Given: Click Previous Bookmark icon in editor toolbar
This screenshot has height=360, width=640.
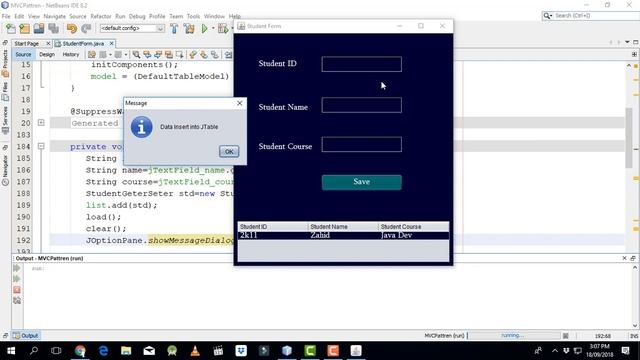Looking at the screenshot, I should (x=193, y=54).
